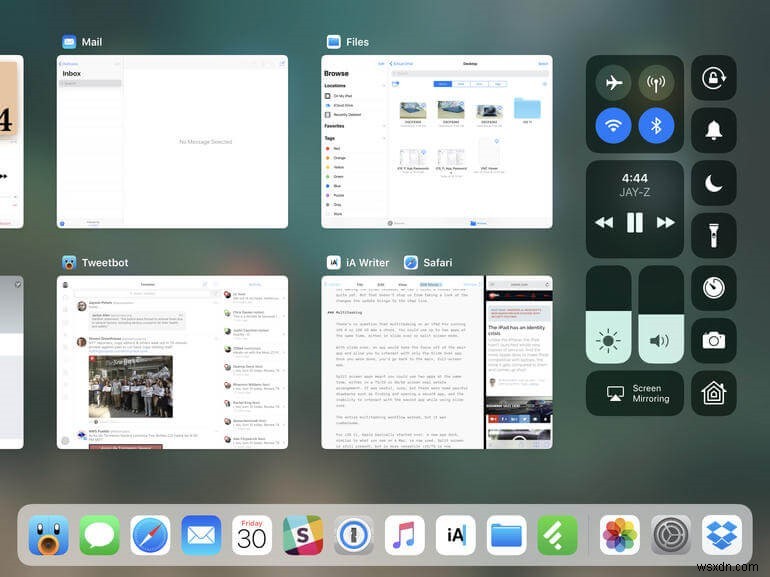Image resolution: width=770 pixels, height=577 pixels.
Task: Toggle rotation lock in Control Center
Action: (714, 78)
